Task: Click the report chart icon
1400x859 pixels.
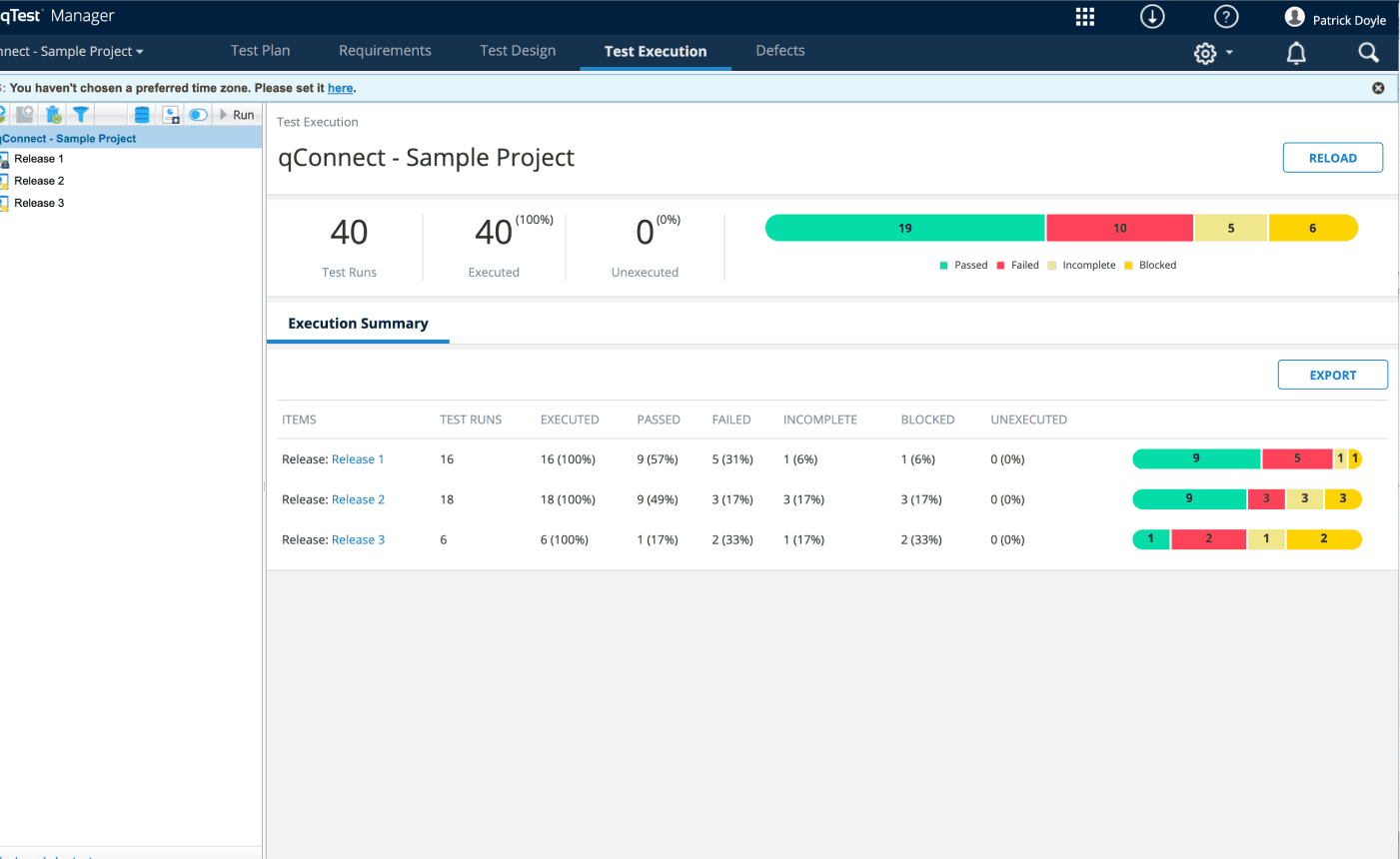Action: click(x=171, y=115)
